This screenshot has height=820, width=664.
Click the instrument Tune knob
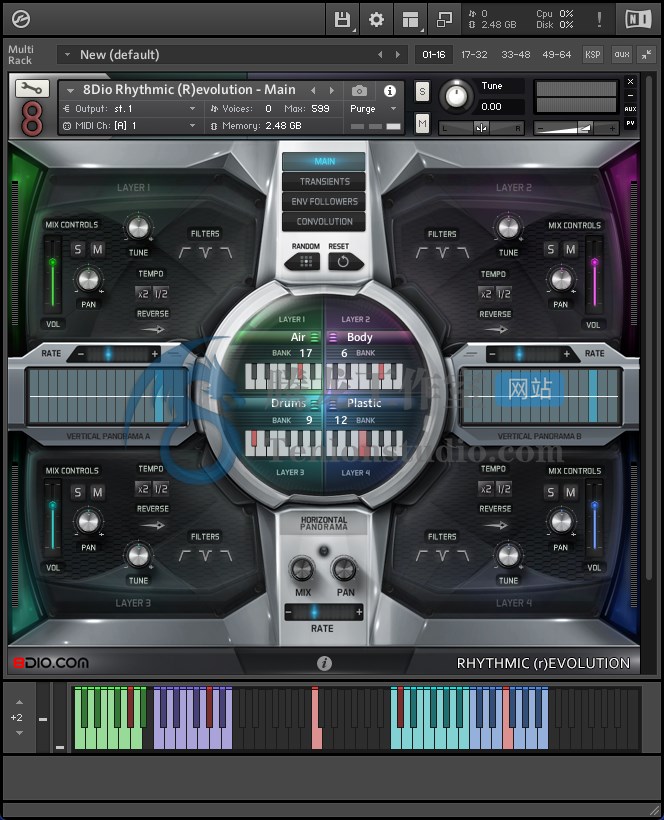click(456, 96)
